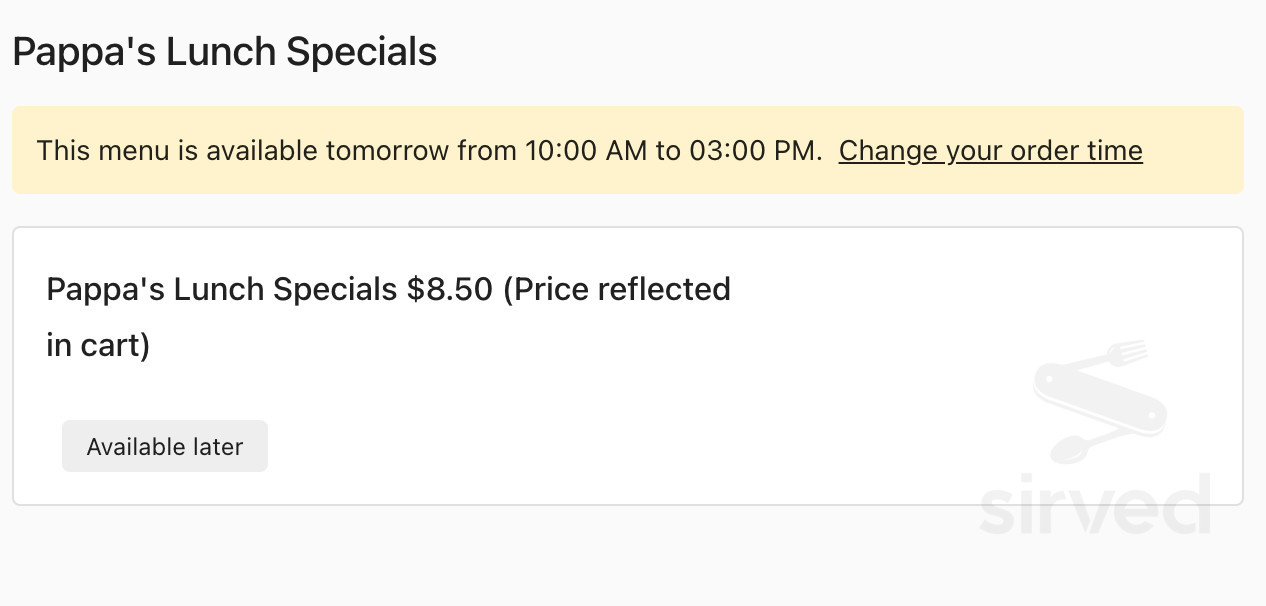Click 'This menu is available' banner text

tap(178, 151)
